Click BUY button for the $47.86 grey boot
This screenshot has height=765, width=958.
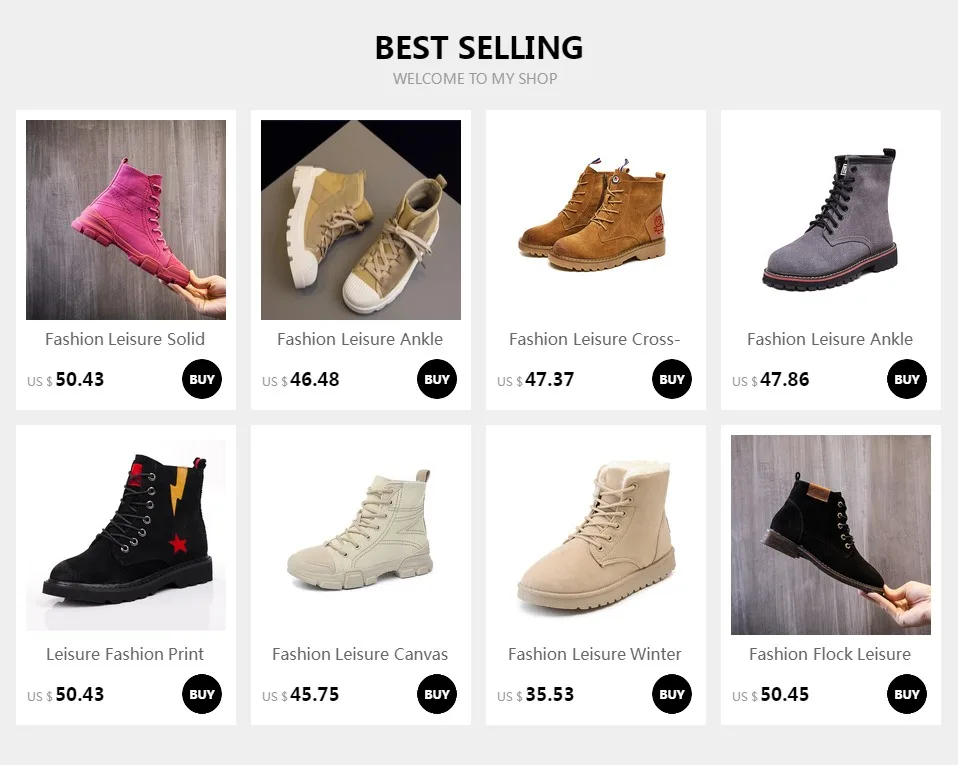pyautogui.click(x=907, y=379)
